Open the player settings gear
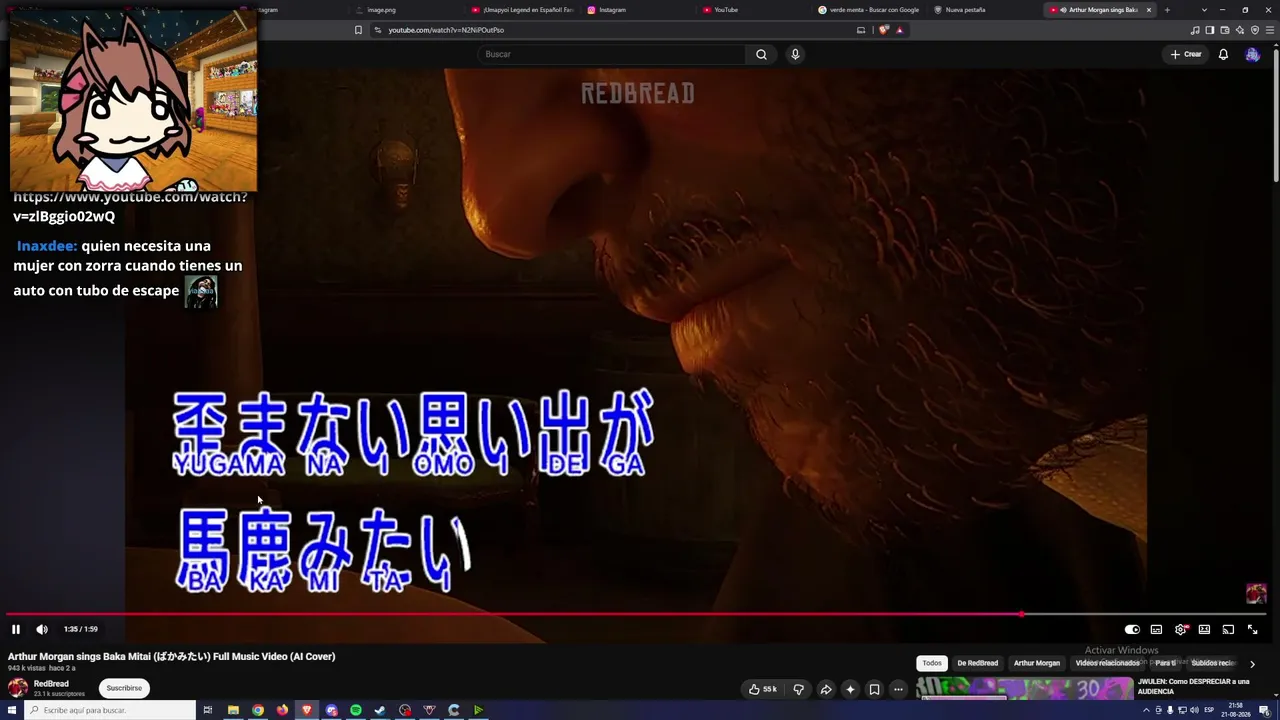Viewport: 1280px width, 720px height. pyautogui.click(x=1181, y=629)
